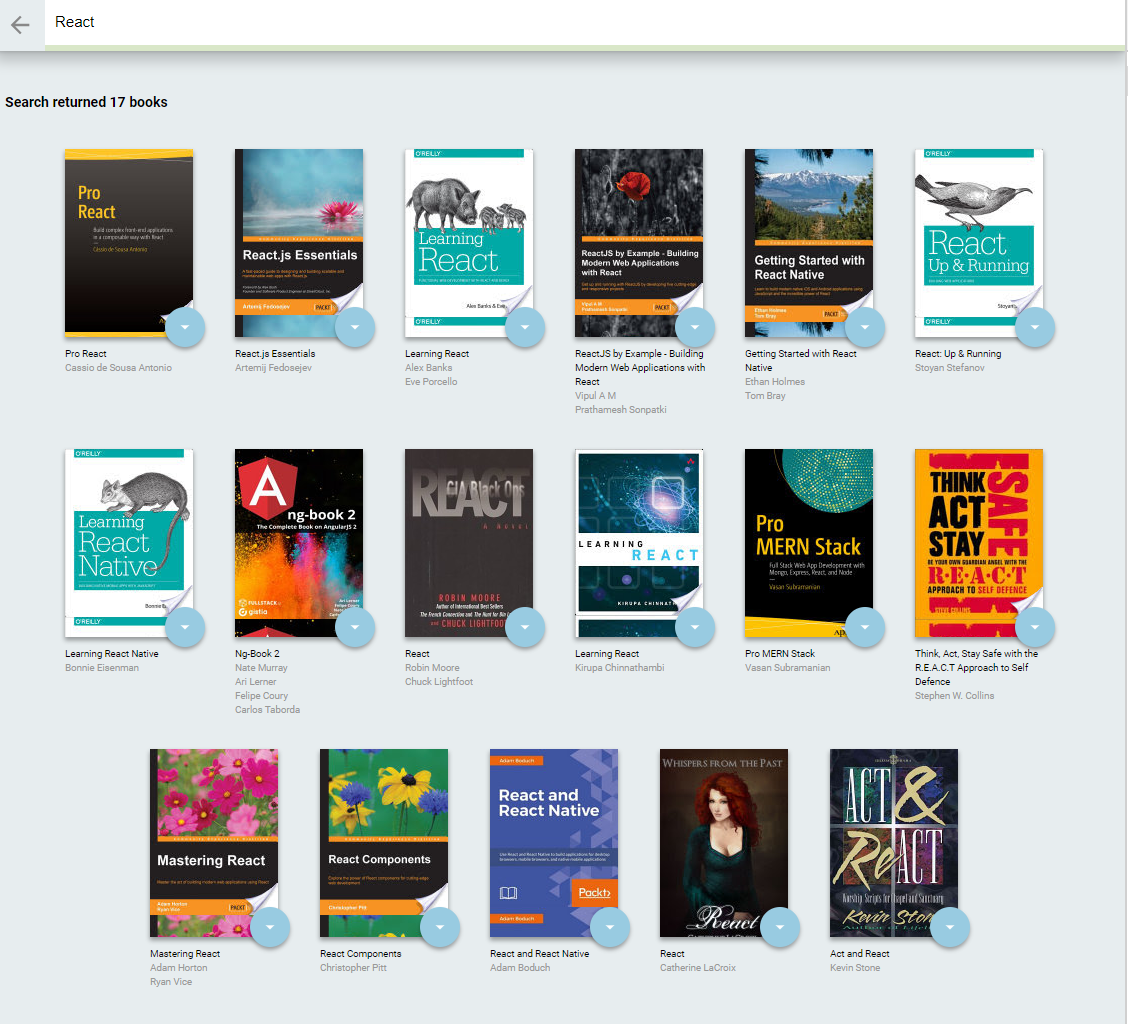This screenshot has width=1128, height=1024.
Task: Click the title text 'Pro React'
Action: pyautogui.click(x=86, y=353)
